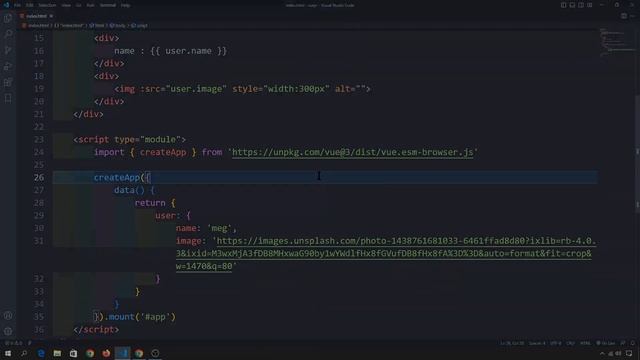Viewport: 640px width, 360px height.
Task: Open the Run menu
Action: click(91, 5)
